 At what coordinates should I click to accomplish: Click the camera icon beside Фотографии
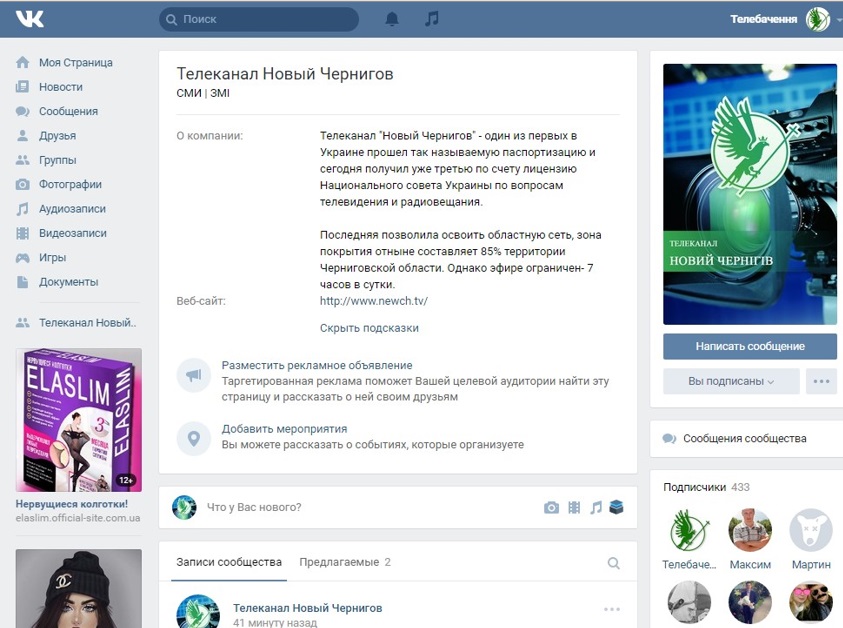[x=23, y=184]
